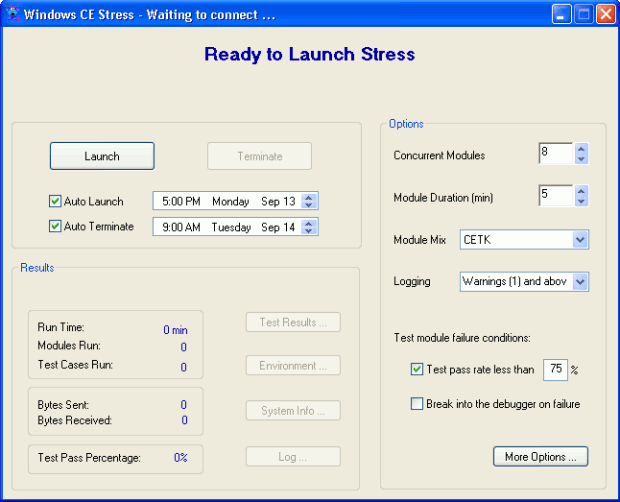
Task: Toggle the Auto Terminate checkbox
Action: [x=55, y=226]
